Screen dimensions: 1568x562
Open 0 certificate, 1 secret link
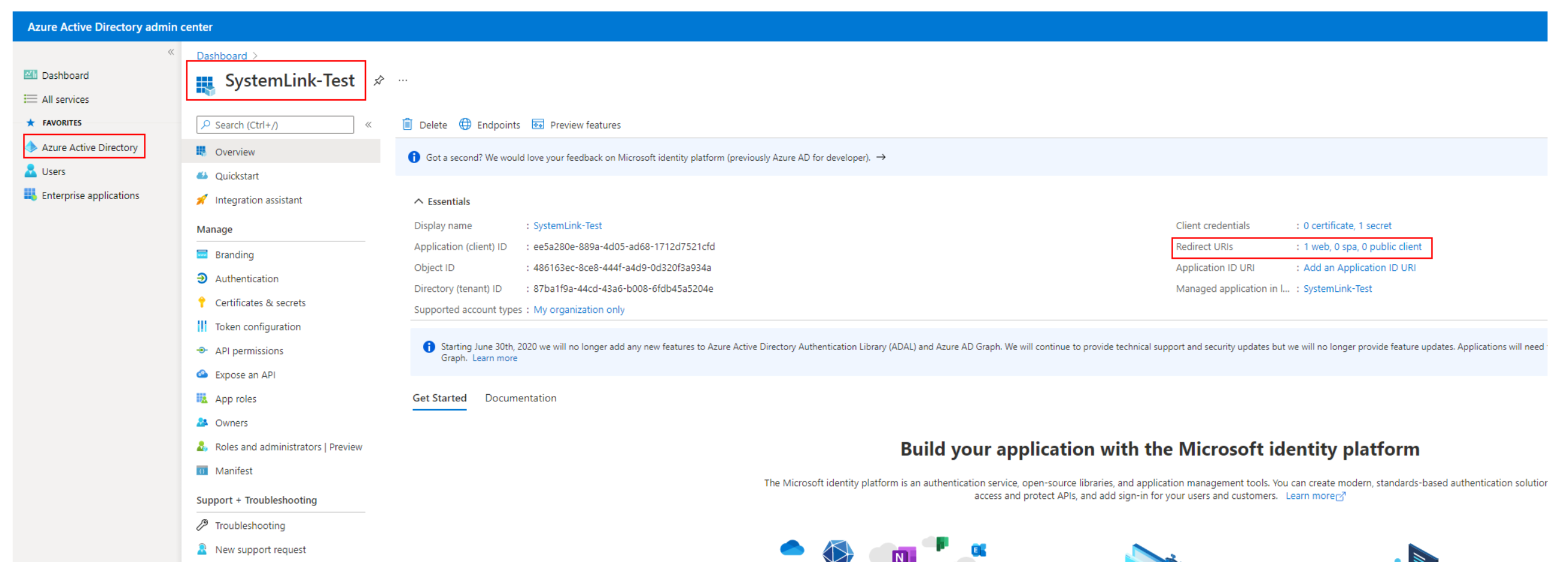click(x=1347, y=226)
